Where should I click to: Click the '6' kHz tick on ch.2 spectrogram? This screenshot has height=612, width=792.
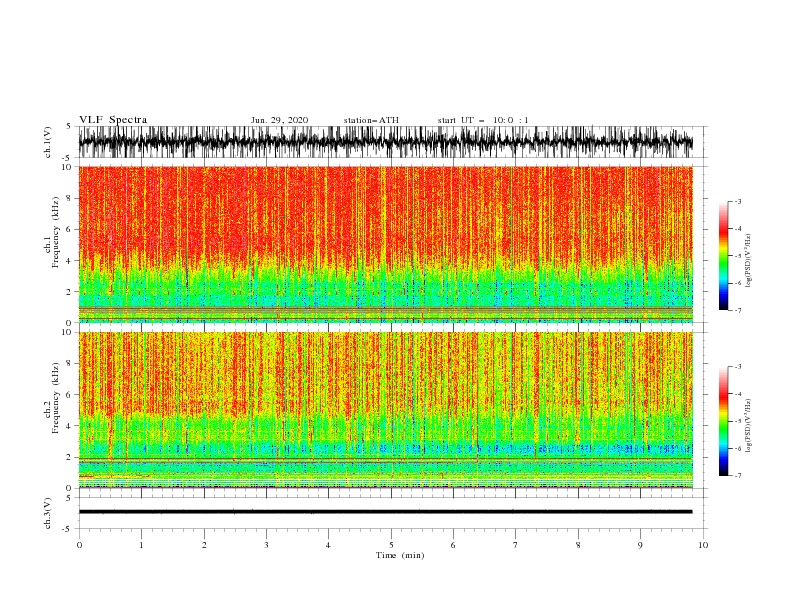[x=69, y=394]
